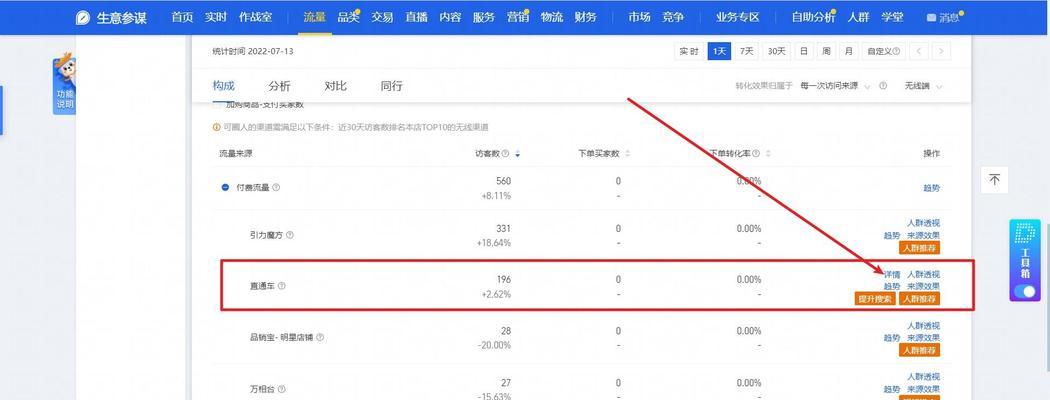Sort by 下单转化率 arrow icon
The image size is (1050, 400).
pyautogui.click(x=768, y=154)
